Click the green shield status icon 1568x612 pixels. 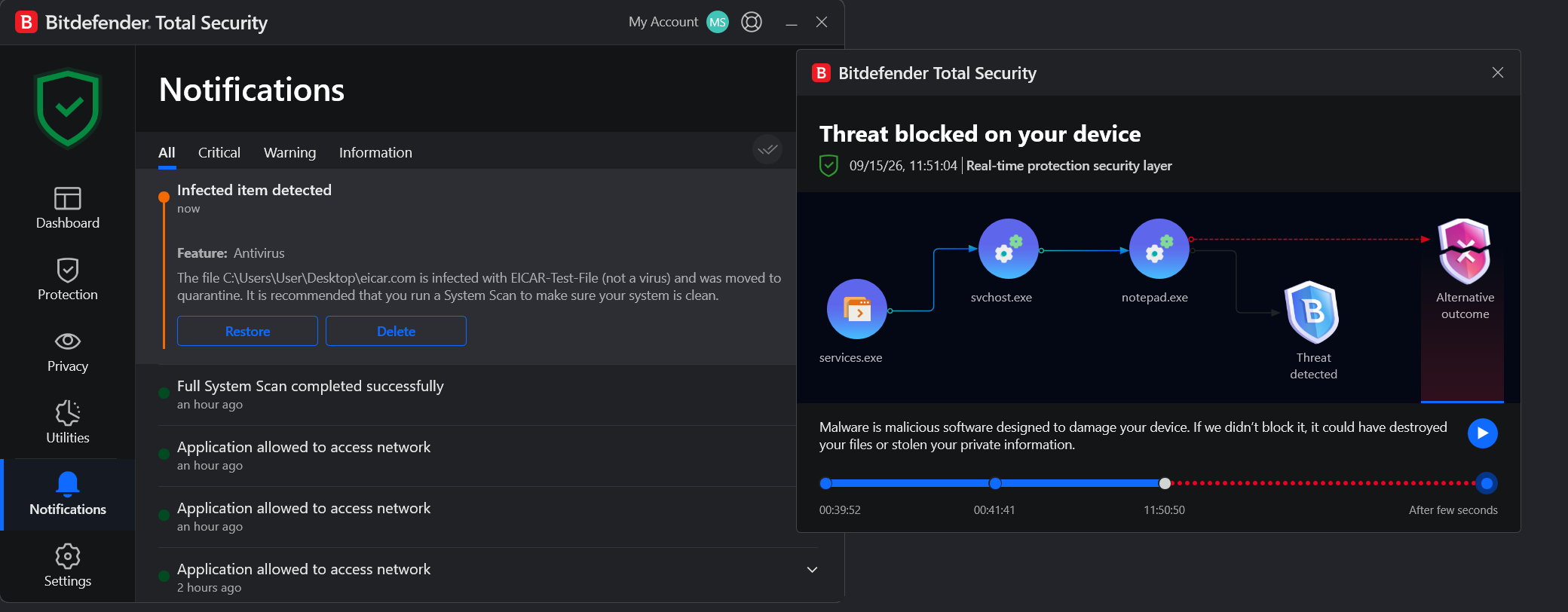click(x=68, y=108)
